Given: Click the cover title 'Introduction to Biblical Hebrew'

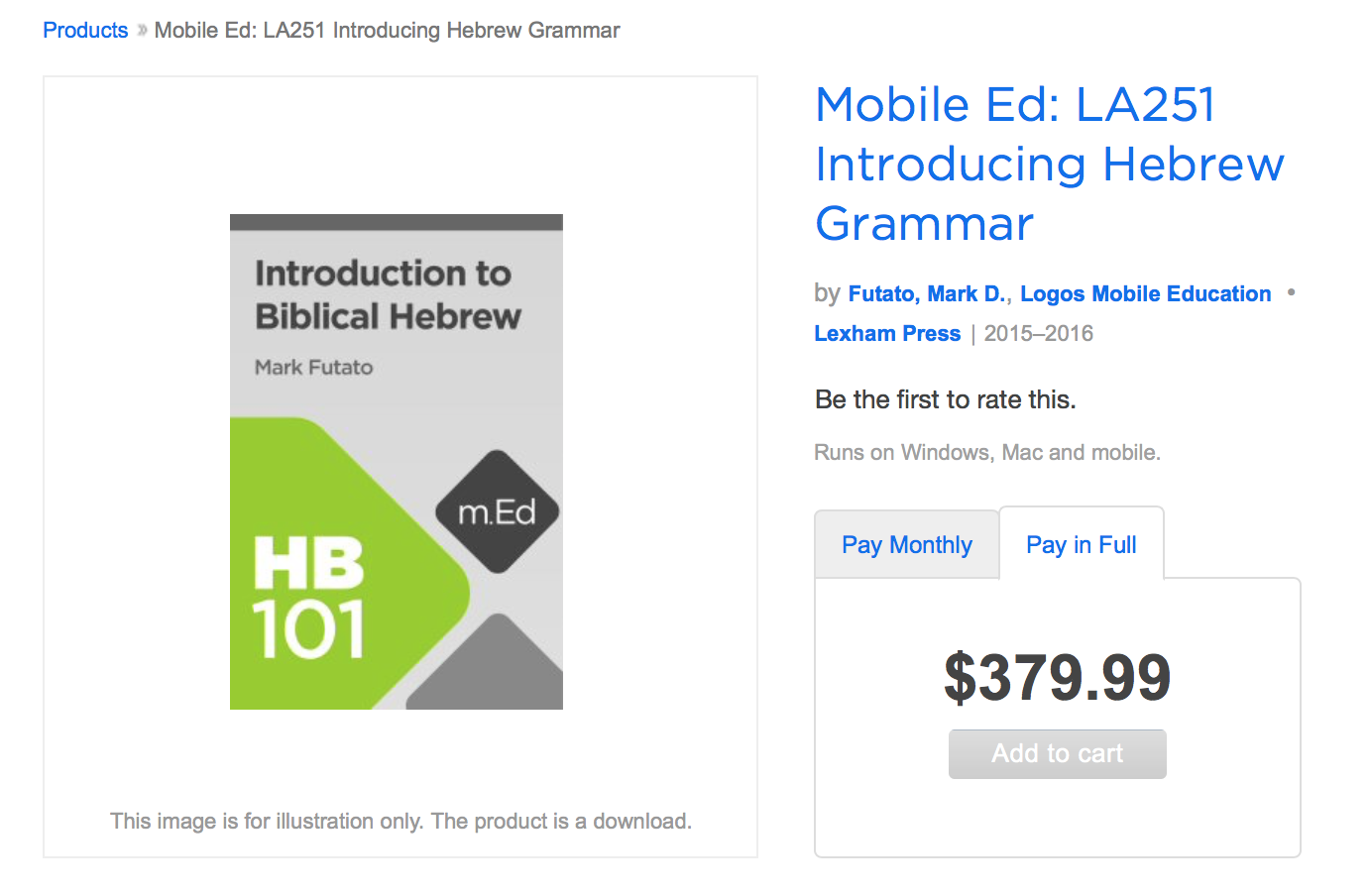Looking at the screenshot, I should coord(387,294).
